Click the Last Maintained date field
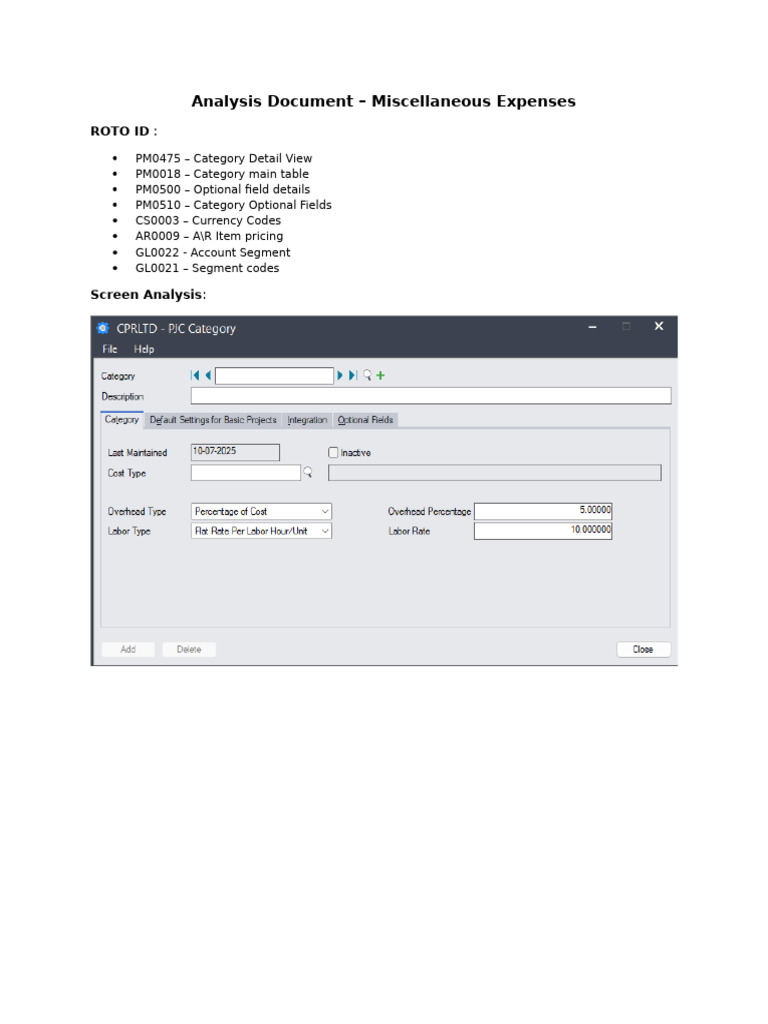Viewport: 768px width, 1024px height. [235, 452]
